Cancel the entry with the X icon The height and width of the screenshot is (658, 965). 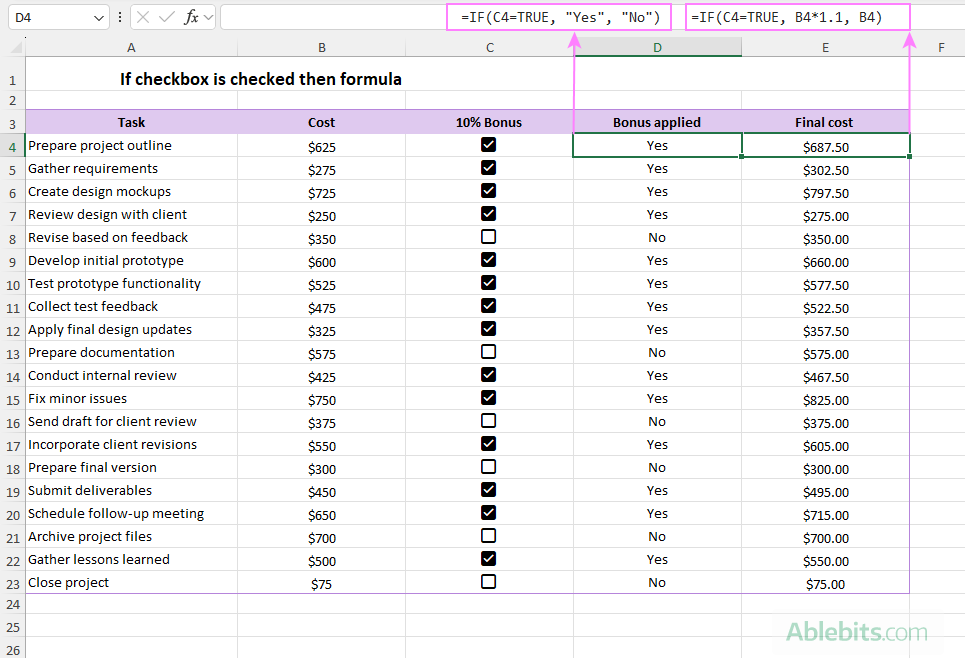pyautogui.click(x=143, y=16)
